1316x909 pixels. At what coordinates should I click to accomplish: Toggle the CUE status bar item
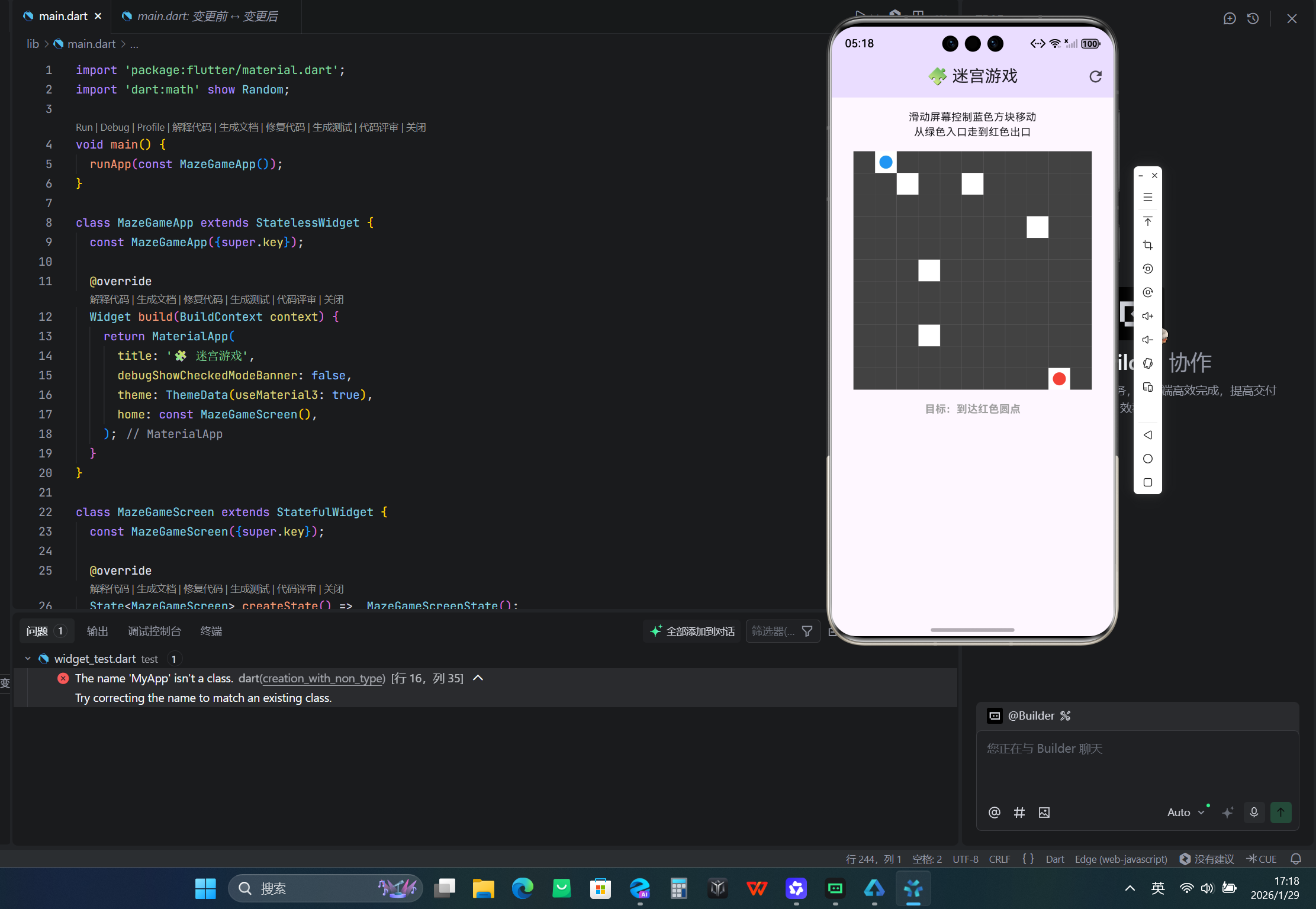pyautogui.click(x=1262, y=859)
